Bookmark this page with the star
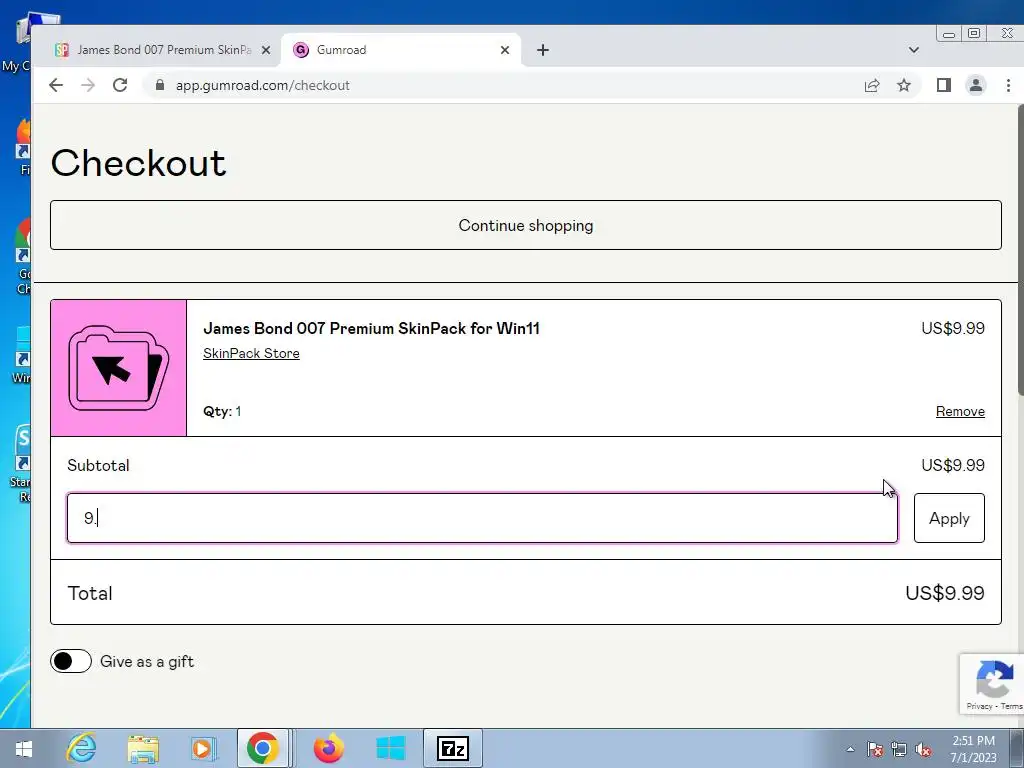Screen dimensions: 1024x768 coord(904,85)
